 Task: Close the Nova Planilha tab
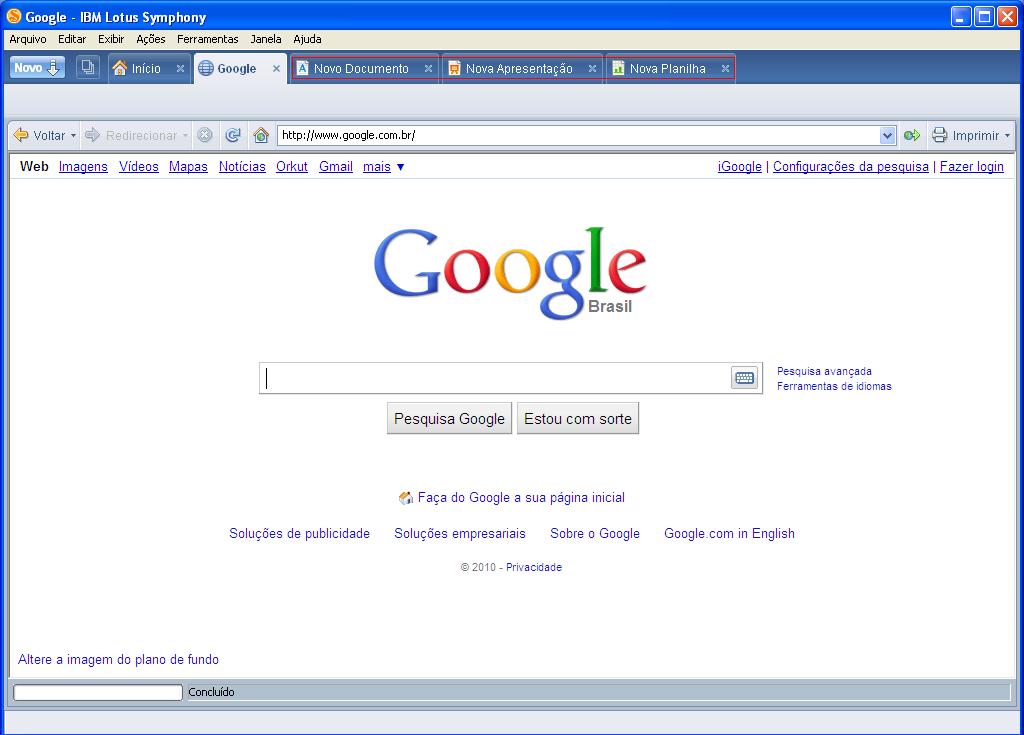[x=725, y=68]
